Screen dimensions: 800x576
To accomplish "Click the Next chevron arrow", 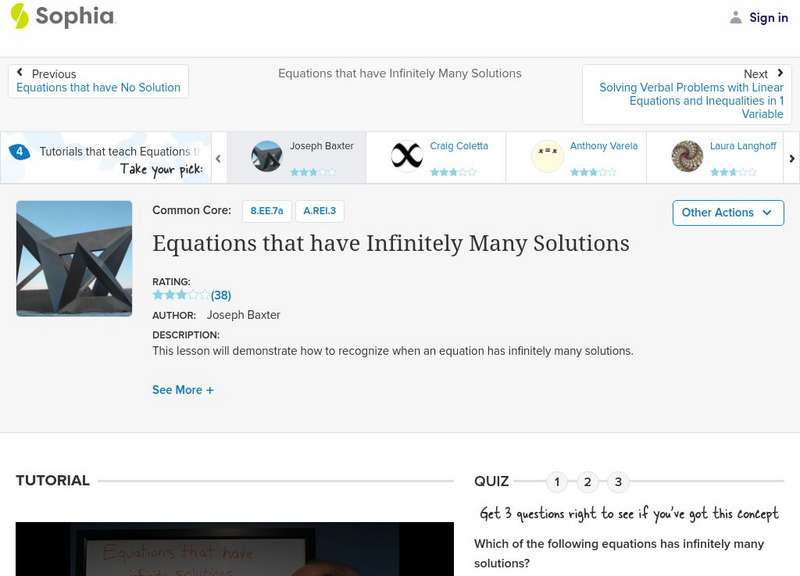I will pos(781,74).
